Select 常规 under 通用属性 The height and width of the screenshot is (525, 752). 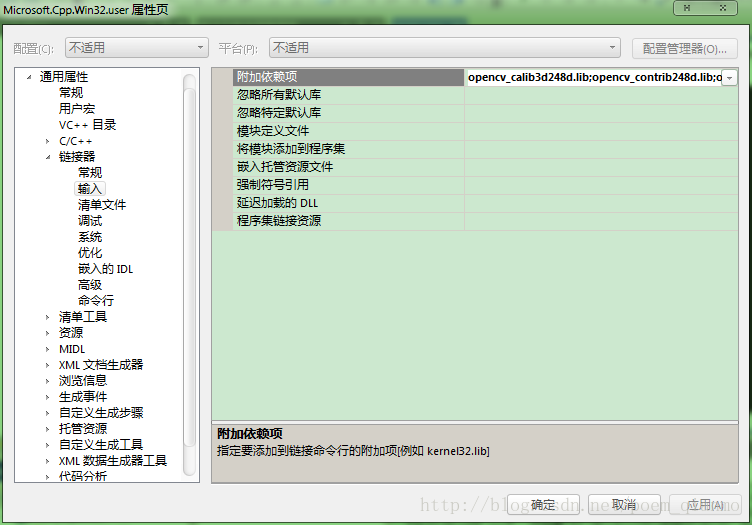coord(71,93)
